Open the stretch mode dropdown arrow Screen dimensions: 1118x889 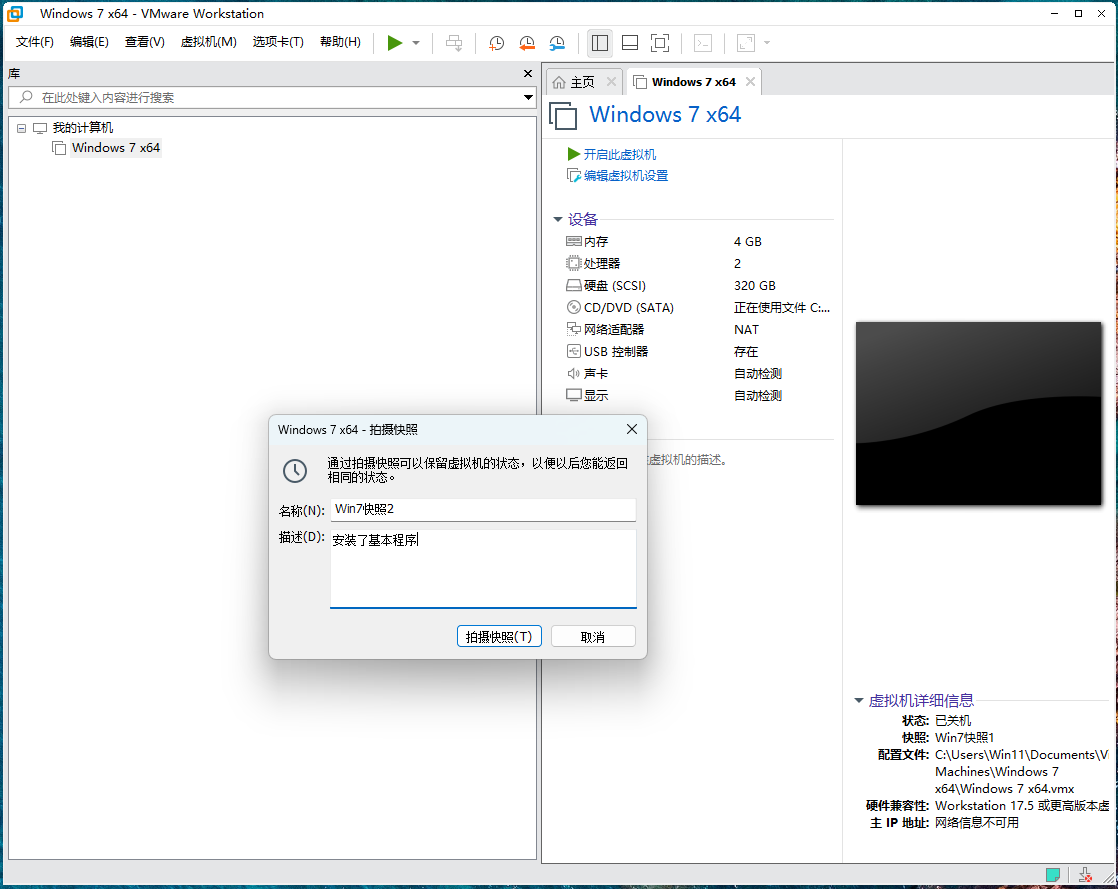tap(767, 43)
